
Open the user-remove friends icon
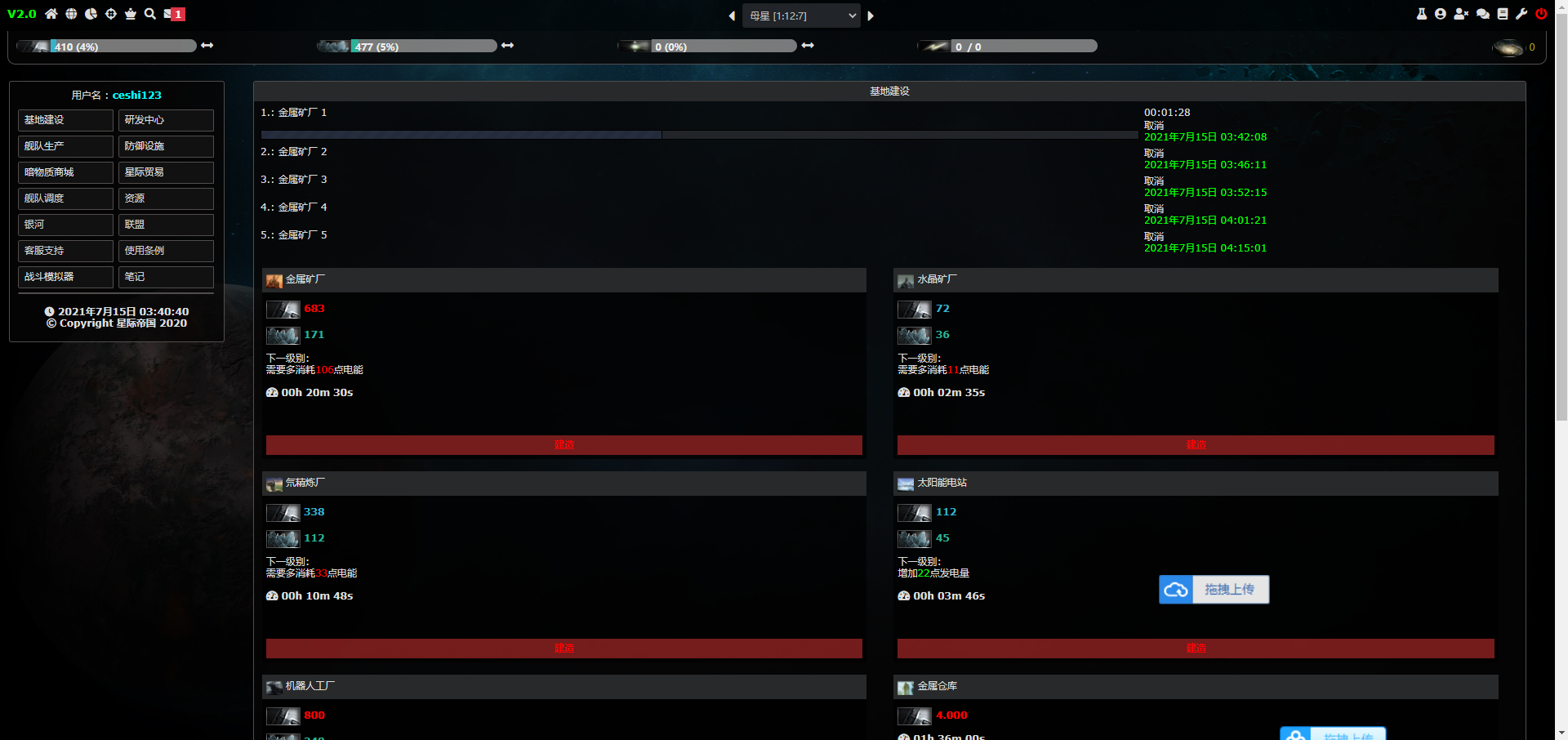pos(1461,14)
